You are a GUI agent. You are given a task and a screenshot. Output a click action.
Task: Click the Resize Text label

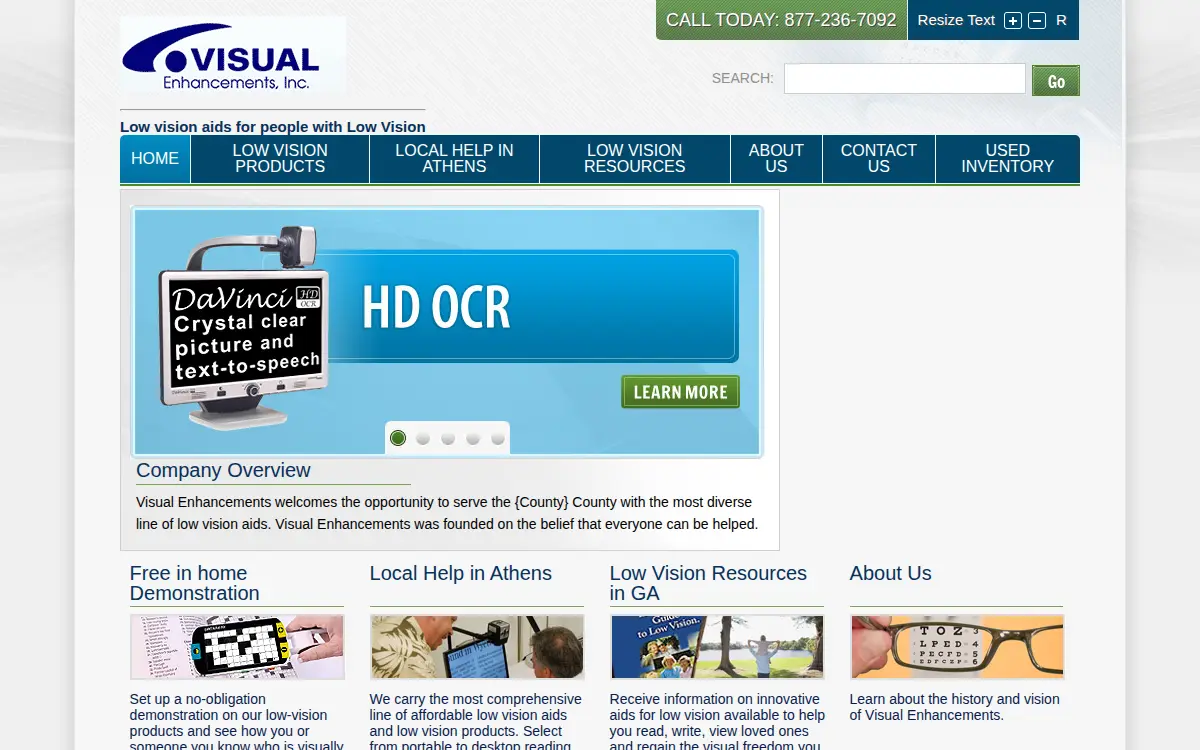click(956, 20)
